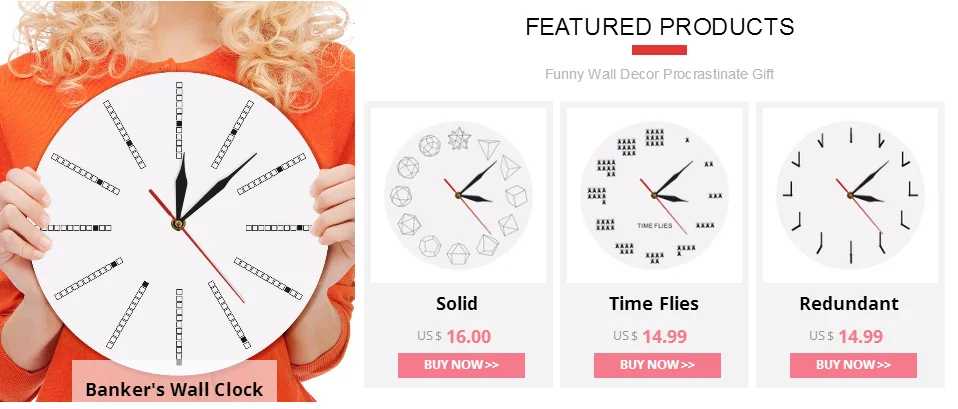The image size is (958, 409).
Task: Click the Solid clock product image
Action: tap(458, 195)
